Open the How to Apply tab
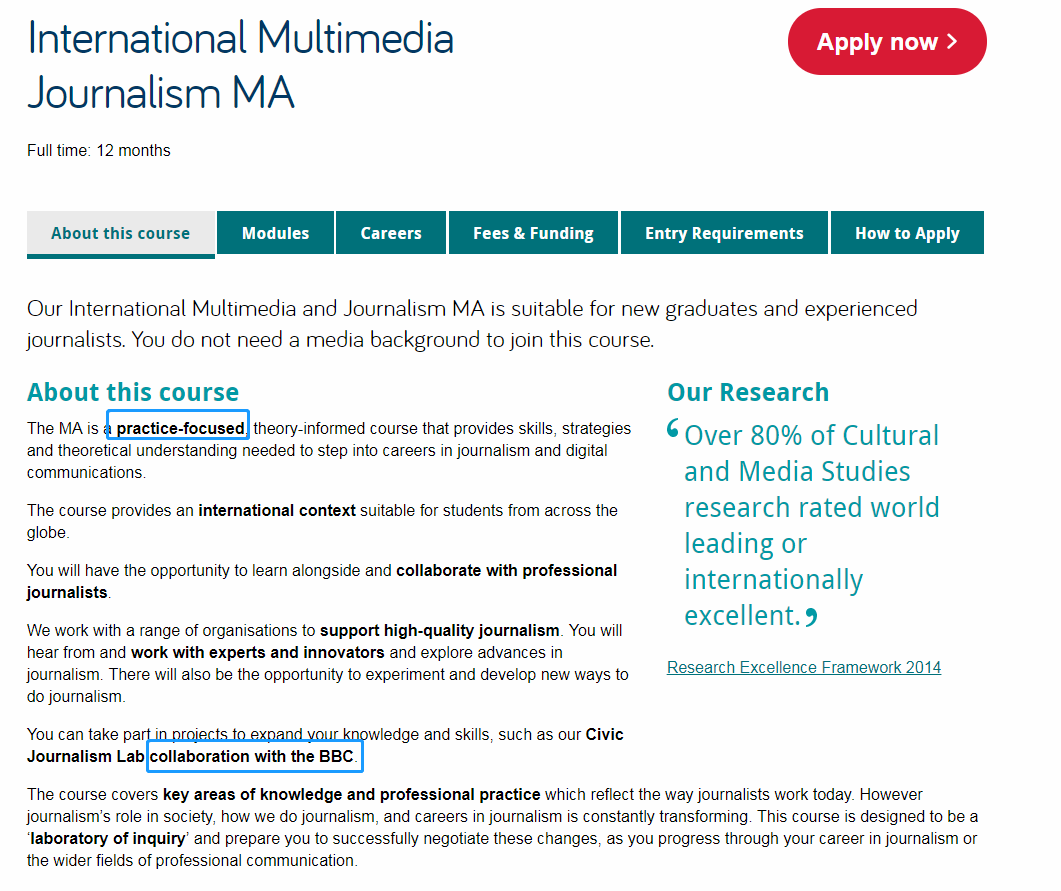The width and height of the screenshot is (1061, 891). [x=906, y=234]
